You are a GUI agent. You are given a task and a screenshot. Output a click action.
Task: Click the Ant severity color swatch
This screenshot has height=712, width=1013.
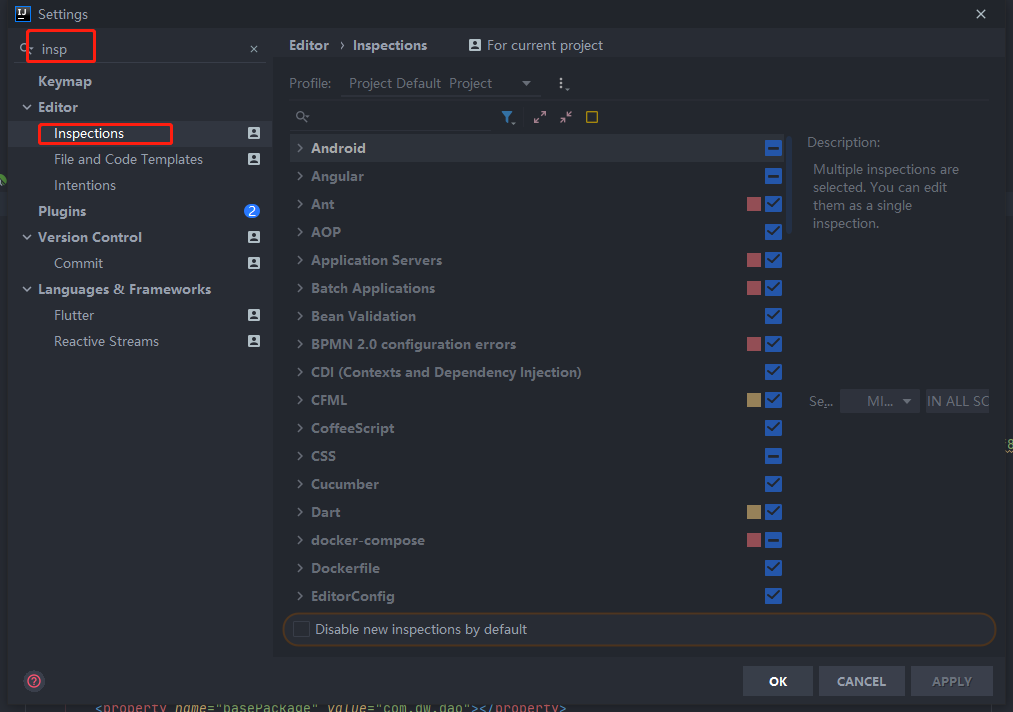coord(753,204)
